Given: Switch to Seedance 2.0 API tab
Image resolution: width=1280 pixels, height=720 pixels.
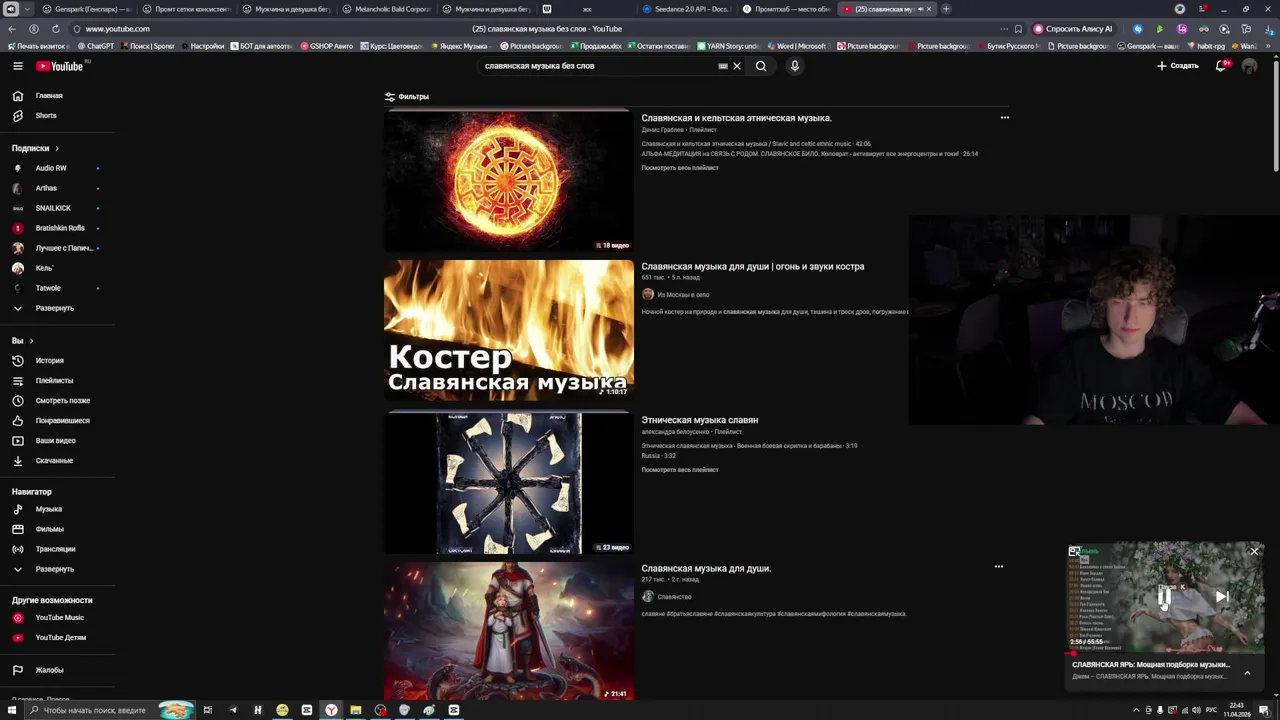Looking at the screenshot, I should (685, 9).
